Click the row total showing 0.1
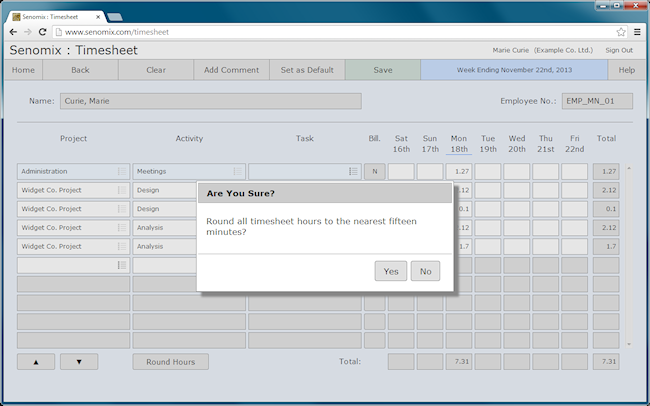 click(x=606, y=209)
